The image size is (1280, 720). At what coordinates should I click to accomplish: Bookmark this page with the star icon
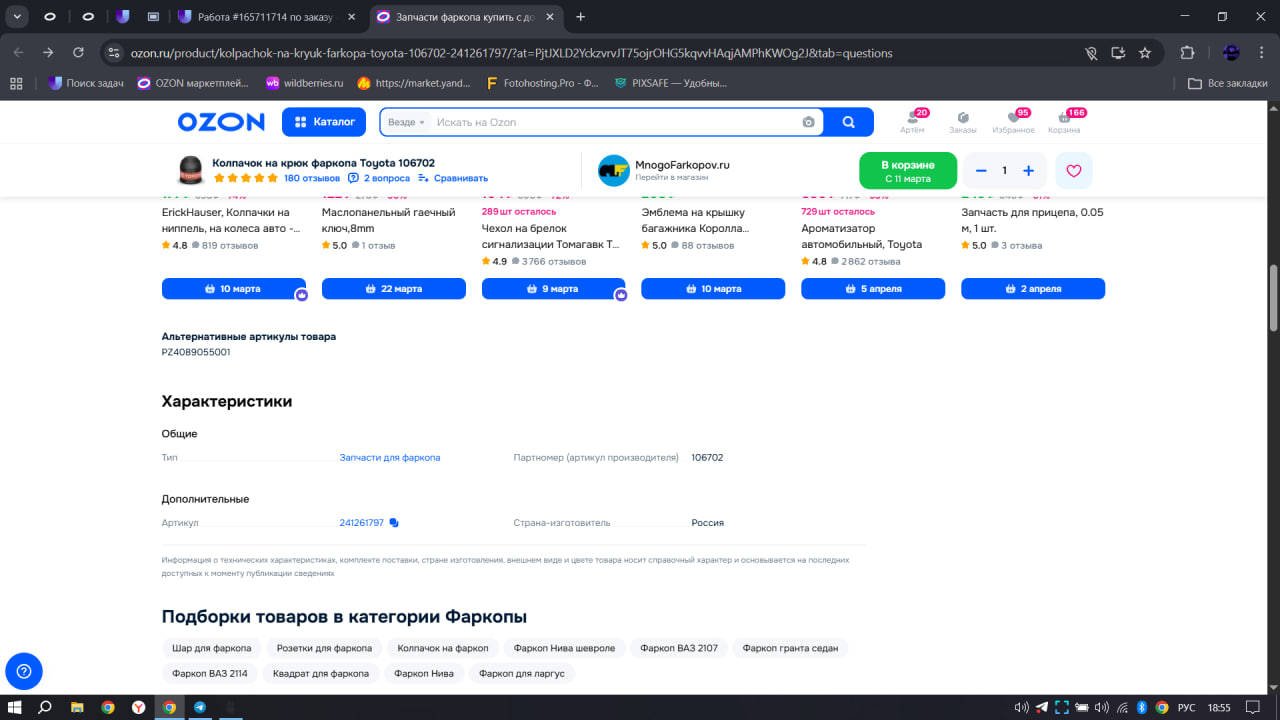[x=1145, y=53]
